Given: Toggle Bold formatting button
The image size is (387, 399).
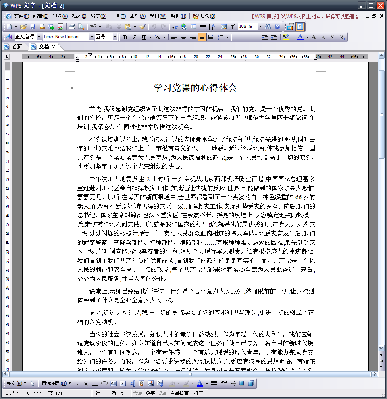Looking at the screenshot, I should coord(125,37).
